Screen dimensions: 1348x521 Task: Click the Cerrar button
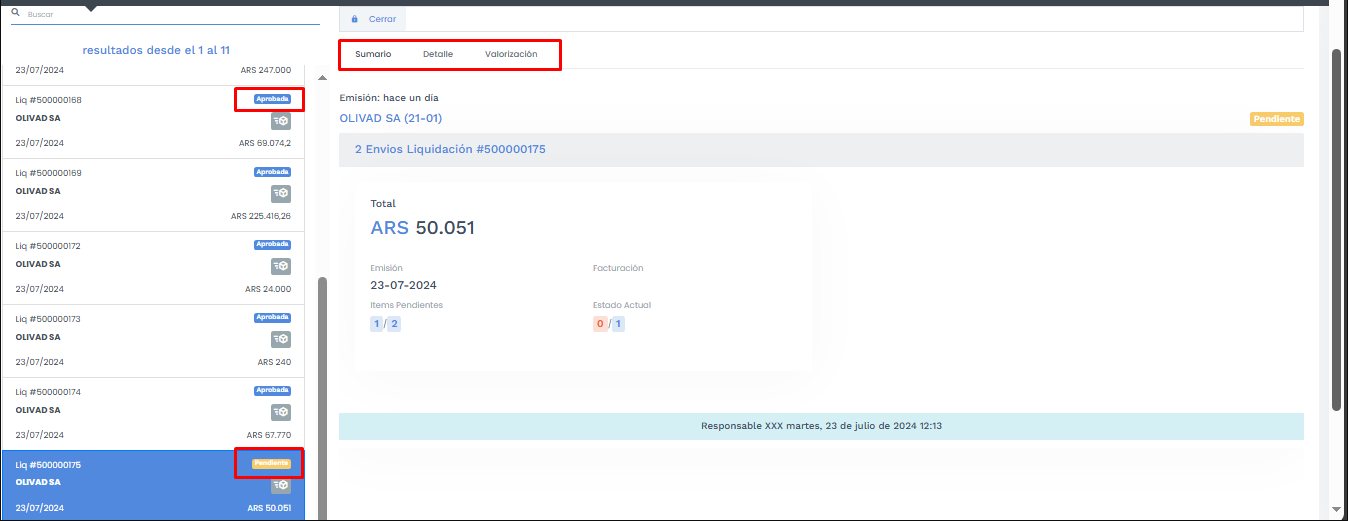[x=373, y=19]
